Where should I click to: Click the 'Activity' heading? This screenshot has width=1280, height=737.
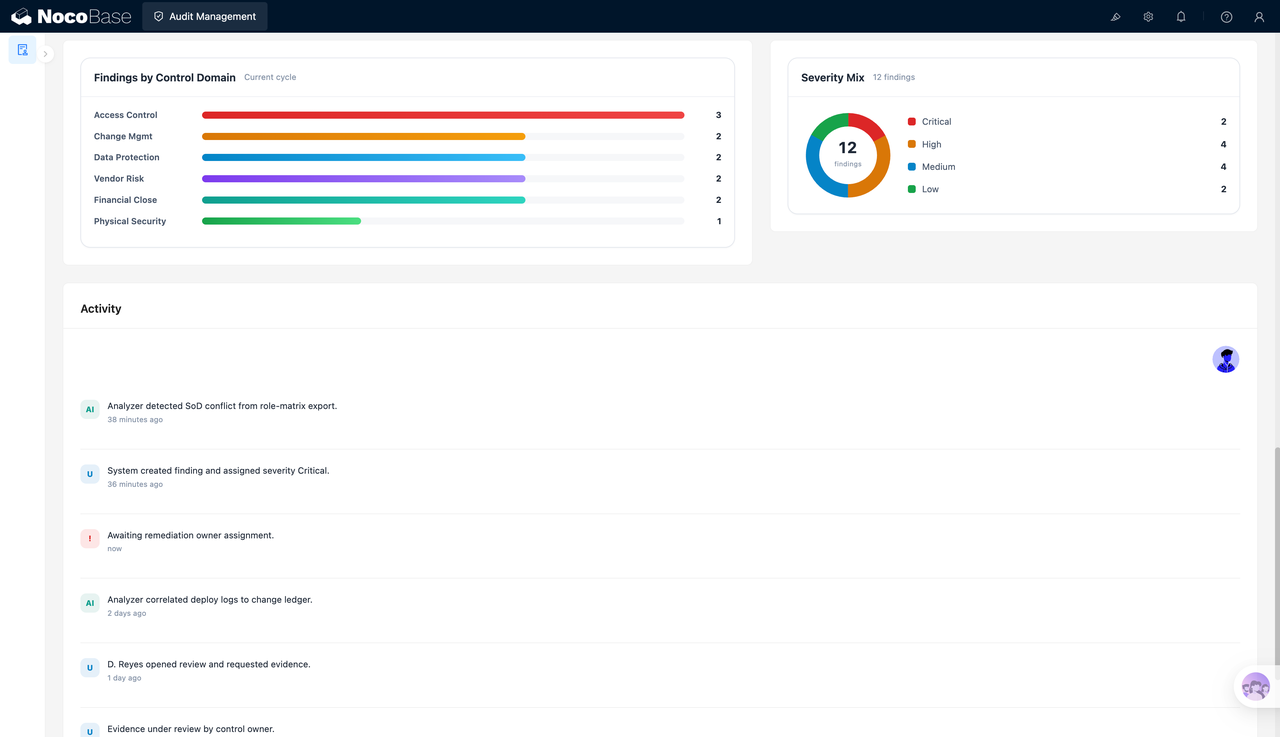[101, 309]
